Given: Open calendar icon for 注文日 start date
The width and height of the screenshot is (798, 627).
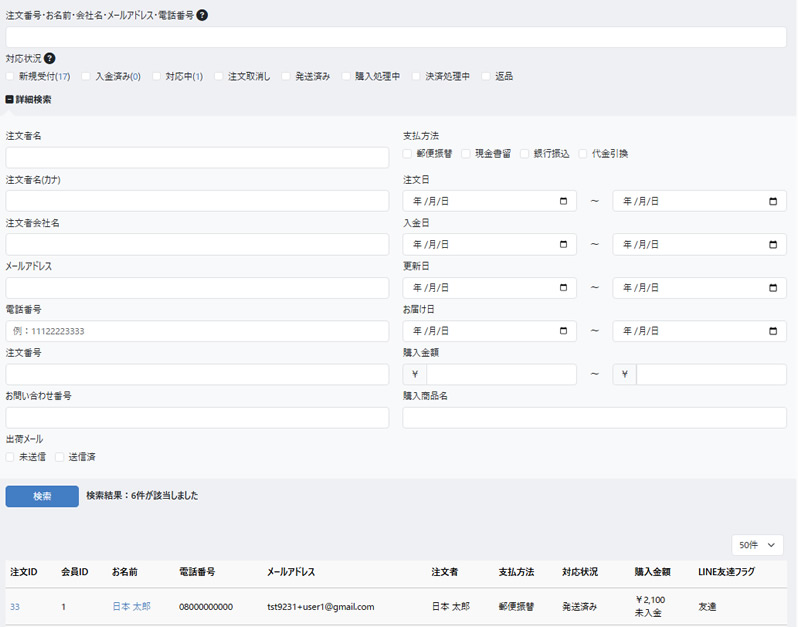Looking at the screenshot, I should 563,201.
